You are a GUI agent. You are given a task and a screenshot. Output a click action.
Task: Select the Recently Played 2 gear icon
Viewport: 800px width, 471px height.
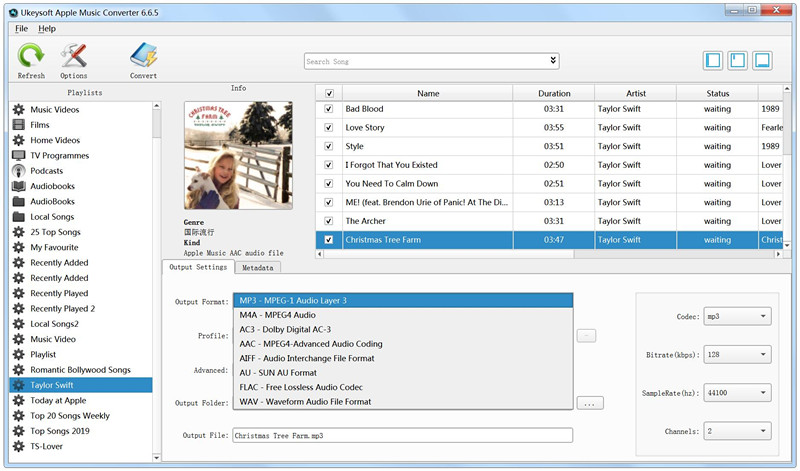click(18, 308)
